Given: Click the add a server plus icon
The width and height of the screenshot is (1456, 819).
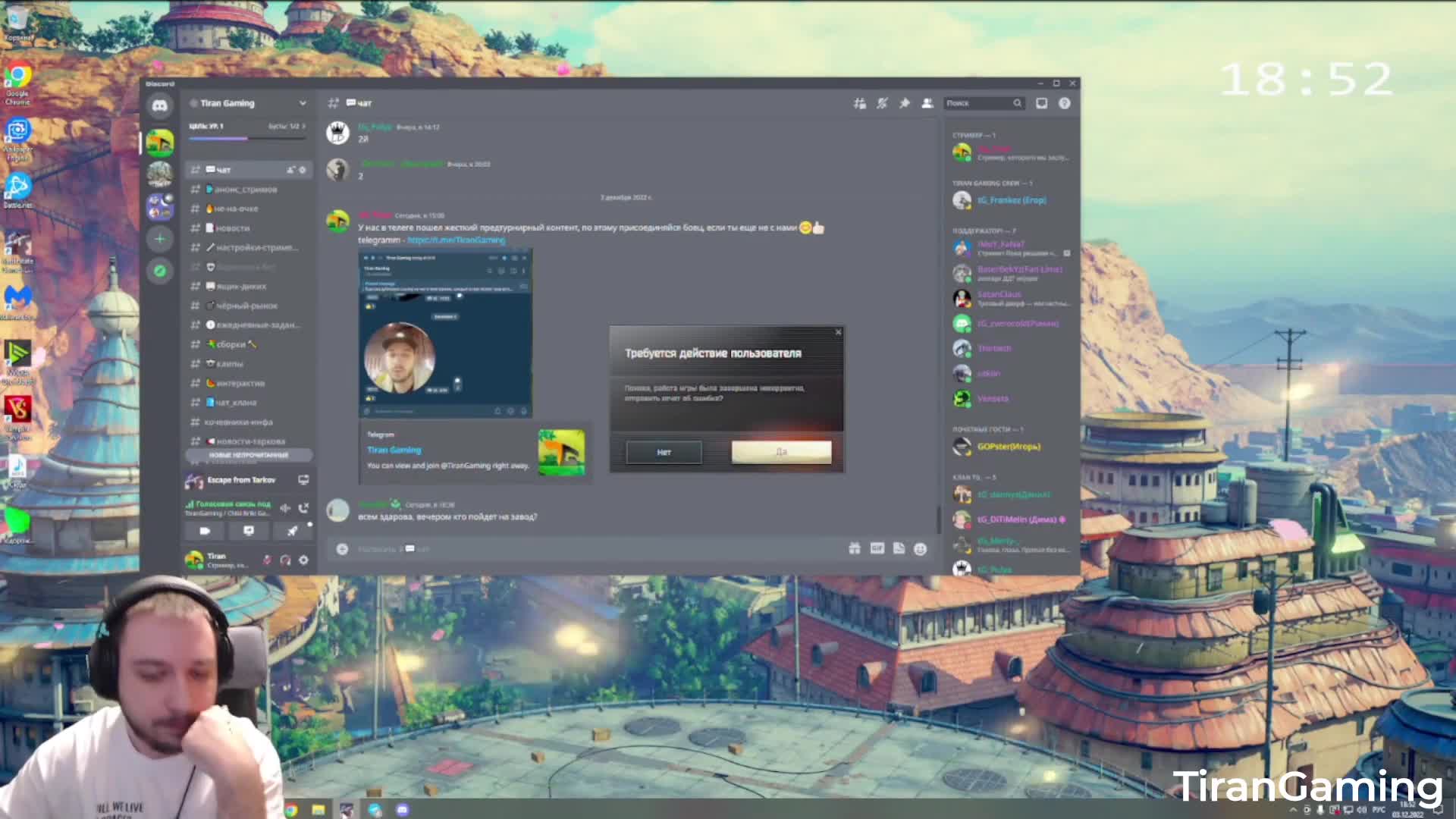Looking at the screenshot, I should tap(159, 239).
